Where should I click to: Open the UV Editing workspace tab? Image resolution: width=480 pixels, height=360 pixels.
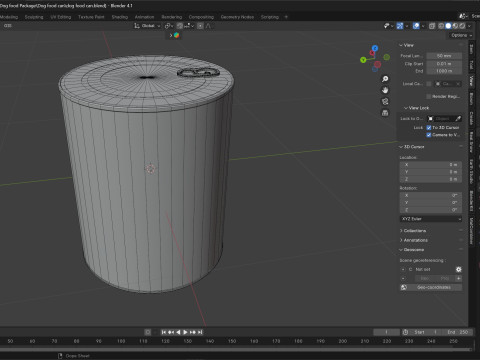(61, 17)
